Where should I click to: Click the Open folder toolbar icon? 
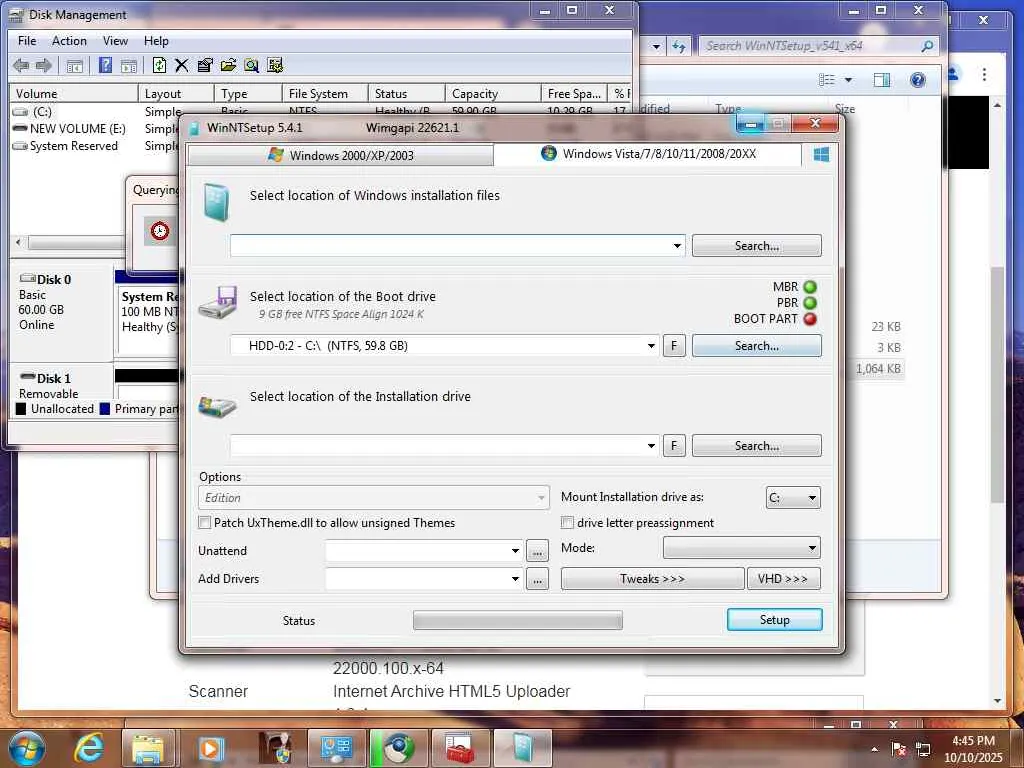[228, 65]
